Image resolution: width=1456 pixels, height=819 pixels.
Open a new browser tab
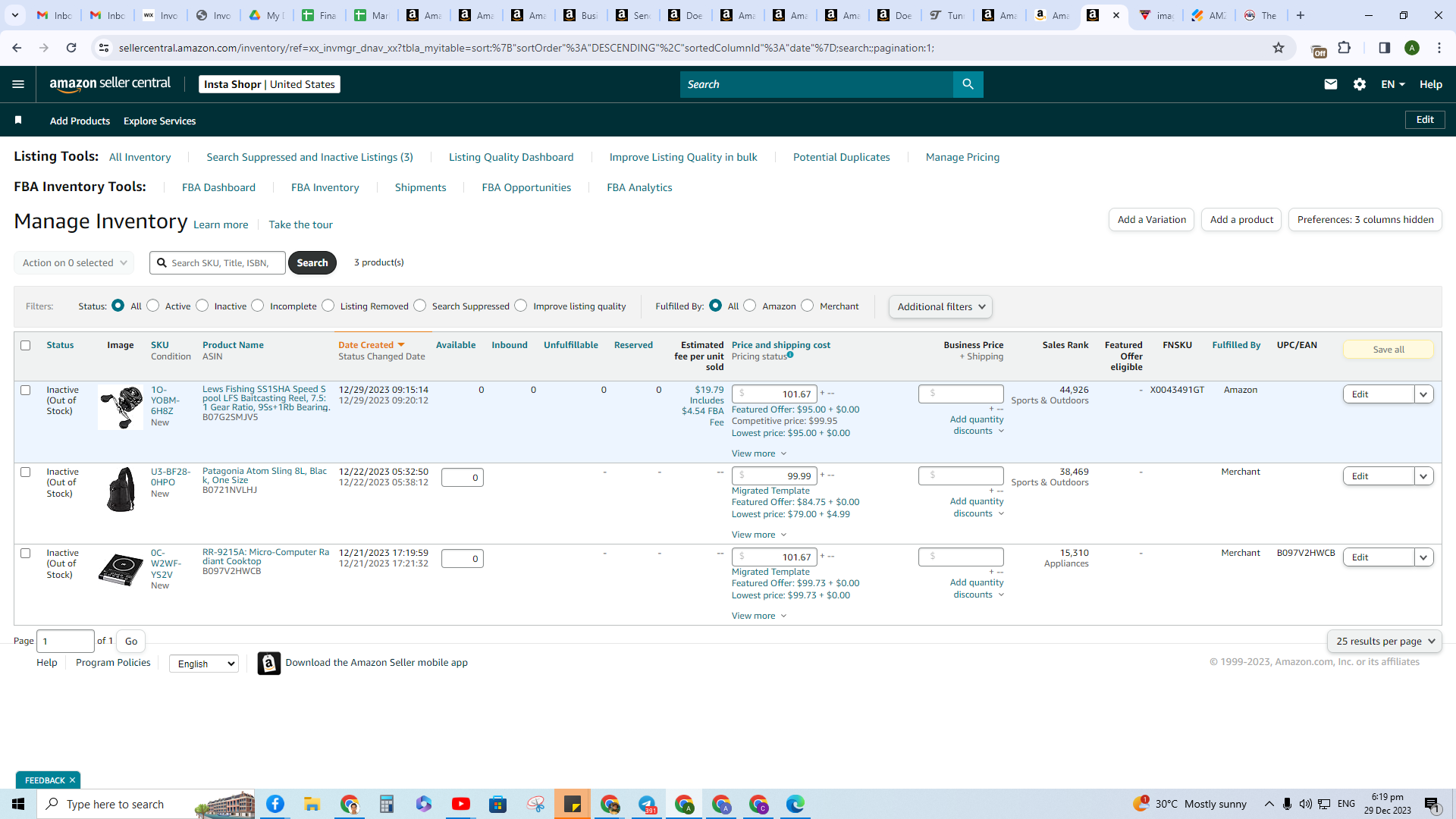click(1301, 15)
